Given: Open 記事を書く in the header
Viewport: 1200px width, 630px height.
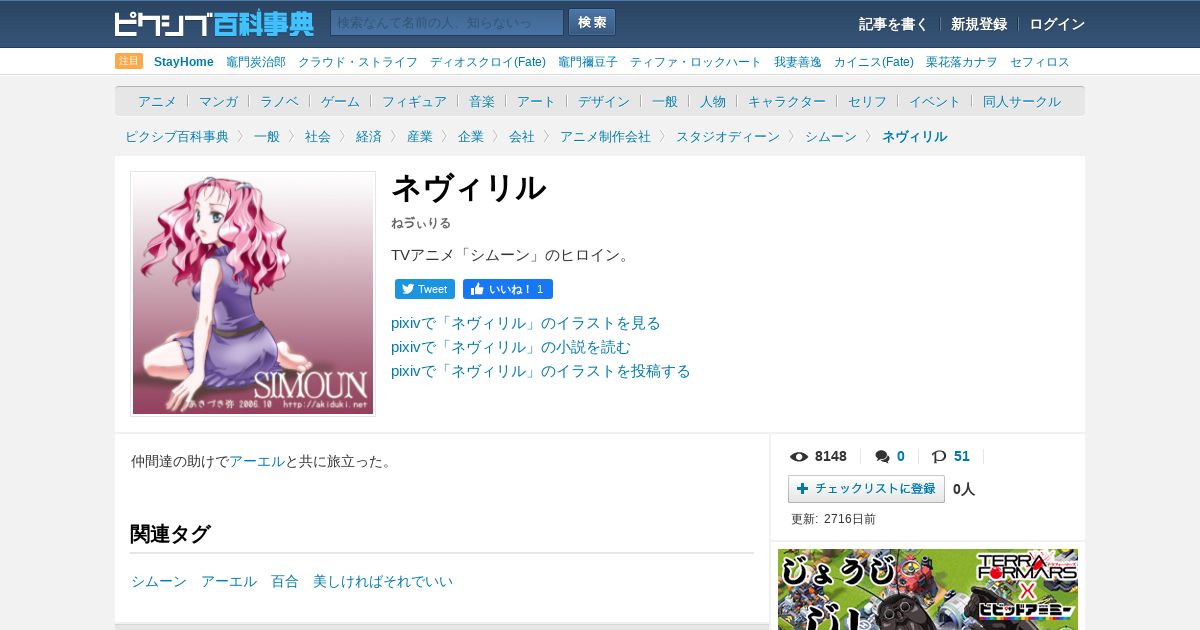Looking at the screenshot, I should [x=893, y=24].
